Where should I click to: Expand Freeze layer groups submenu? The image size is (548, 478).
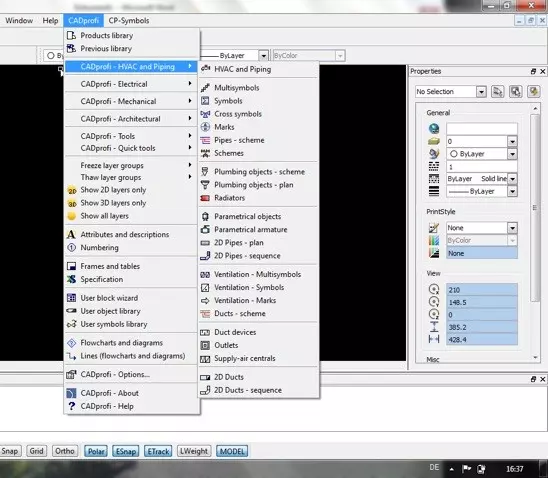click(x=131, y=165)
